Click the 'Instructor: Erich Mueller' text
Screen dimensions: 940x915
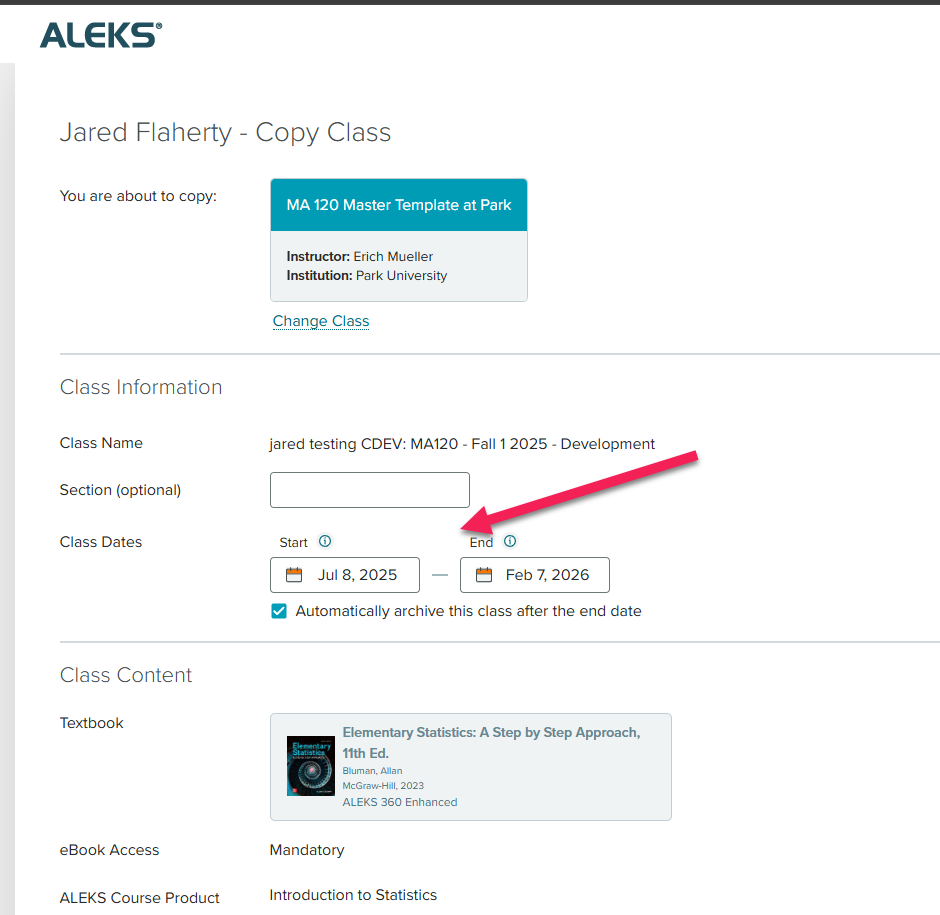click(x=360, y=257)
